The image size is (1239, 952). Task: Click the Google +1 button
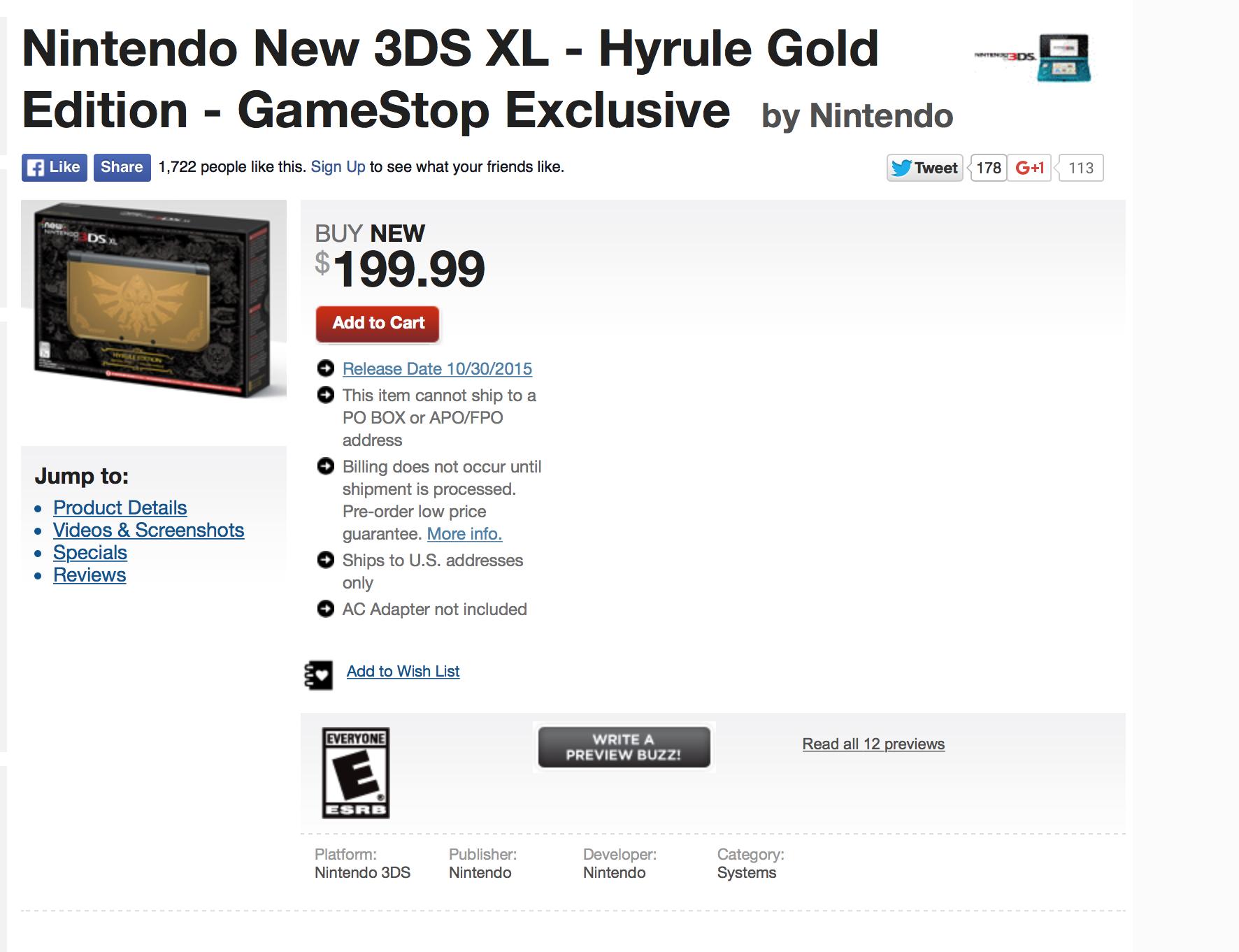pos(1029,168)
